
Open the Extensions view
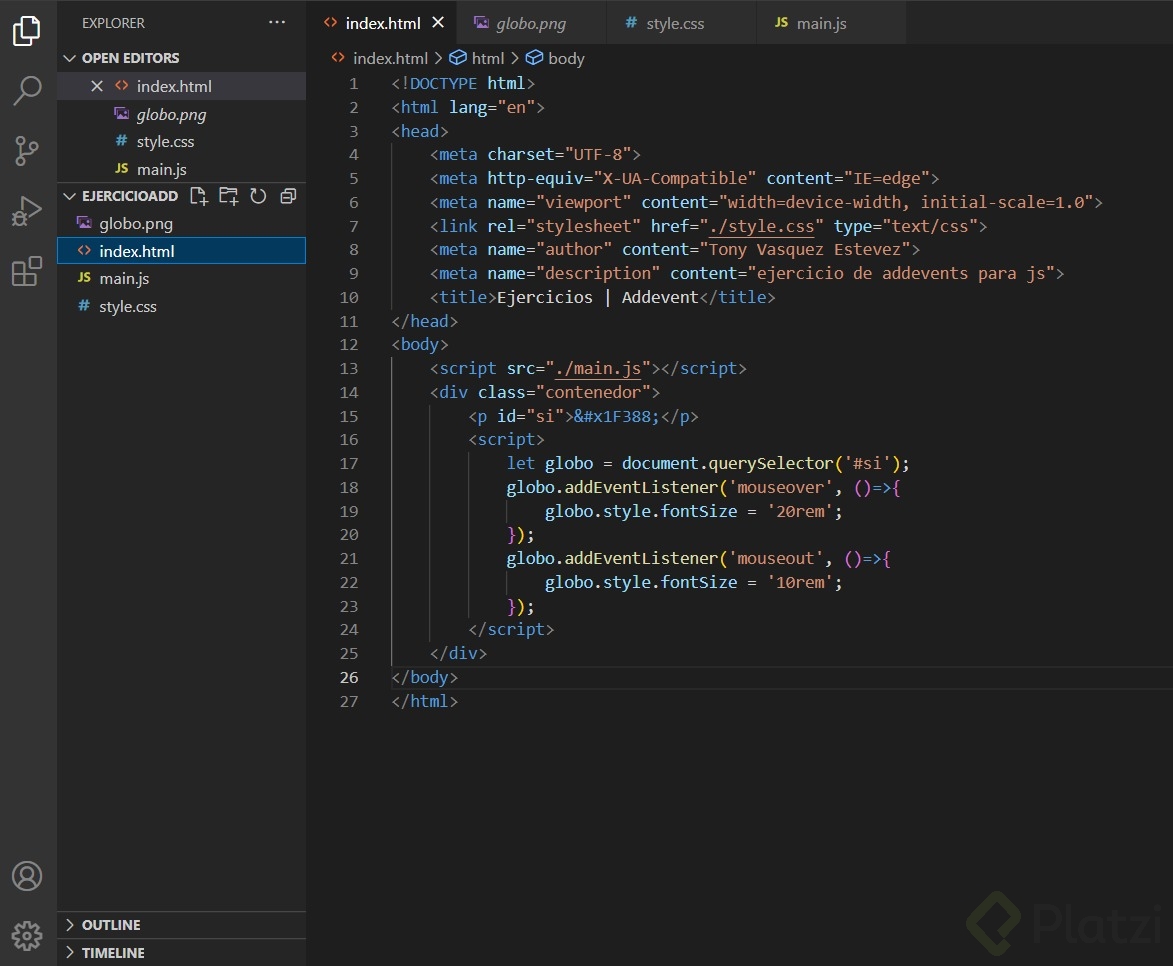pyautogui.click(x=27, y=271)
